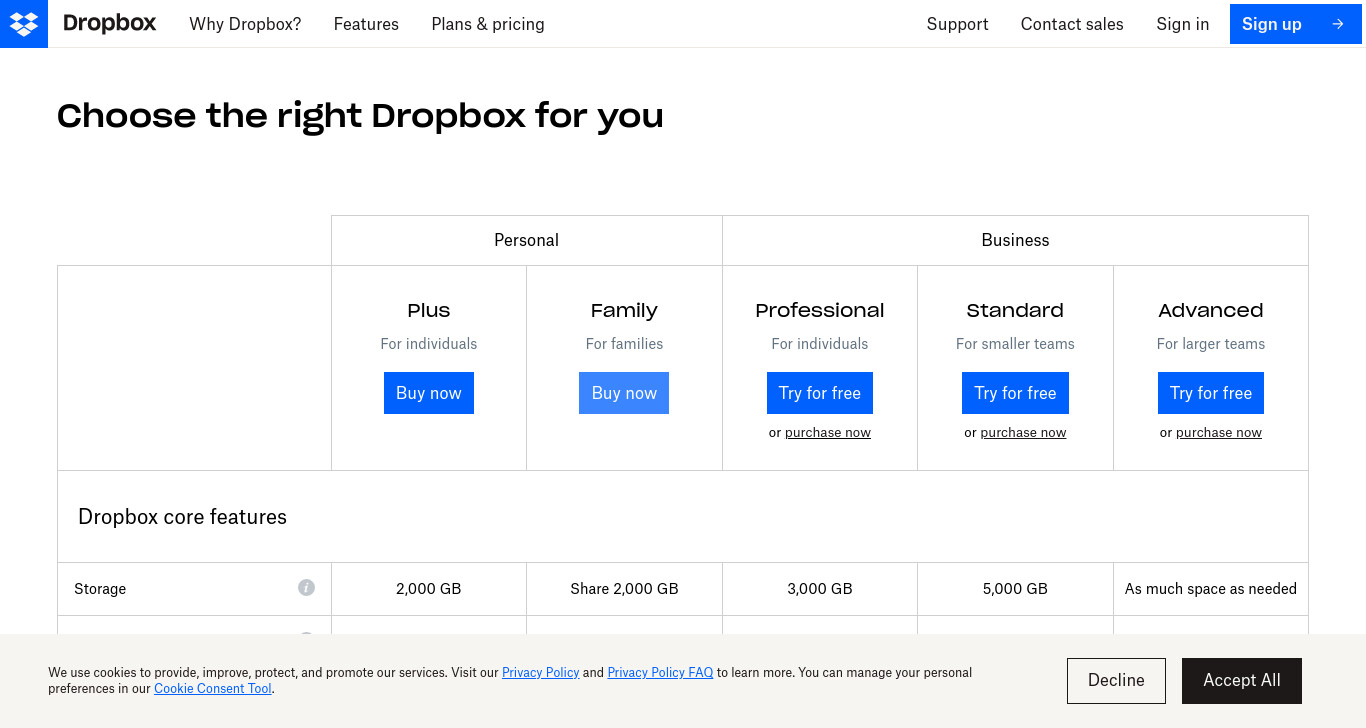Click Sign in link
Viewport: 1366px width, 728px height.
coord(1183,24)
